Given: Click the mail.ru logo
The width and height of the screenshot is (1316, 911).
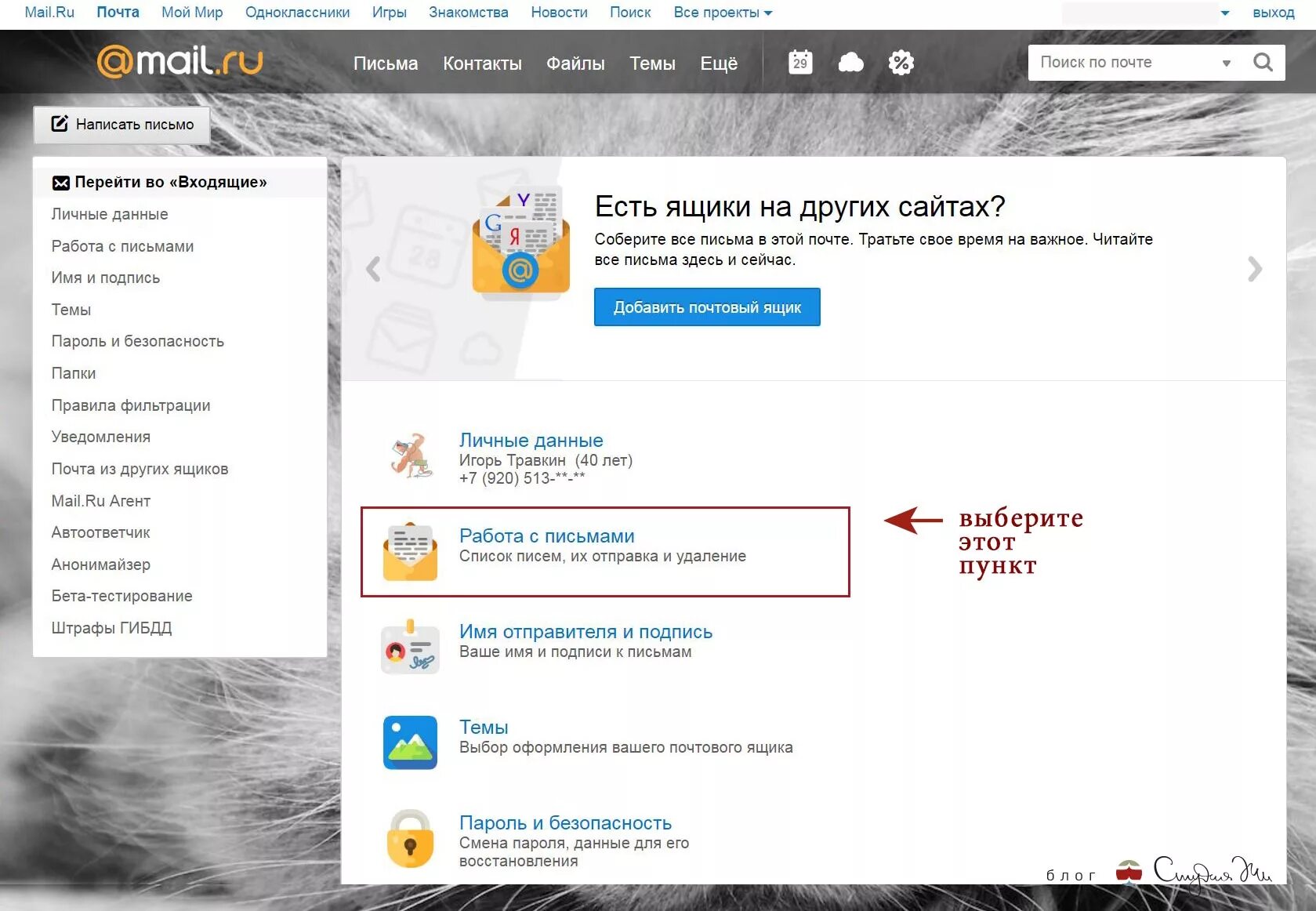Looking at the screenshot, I should 179,61.
